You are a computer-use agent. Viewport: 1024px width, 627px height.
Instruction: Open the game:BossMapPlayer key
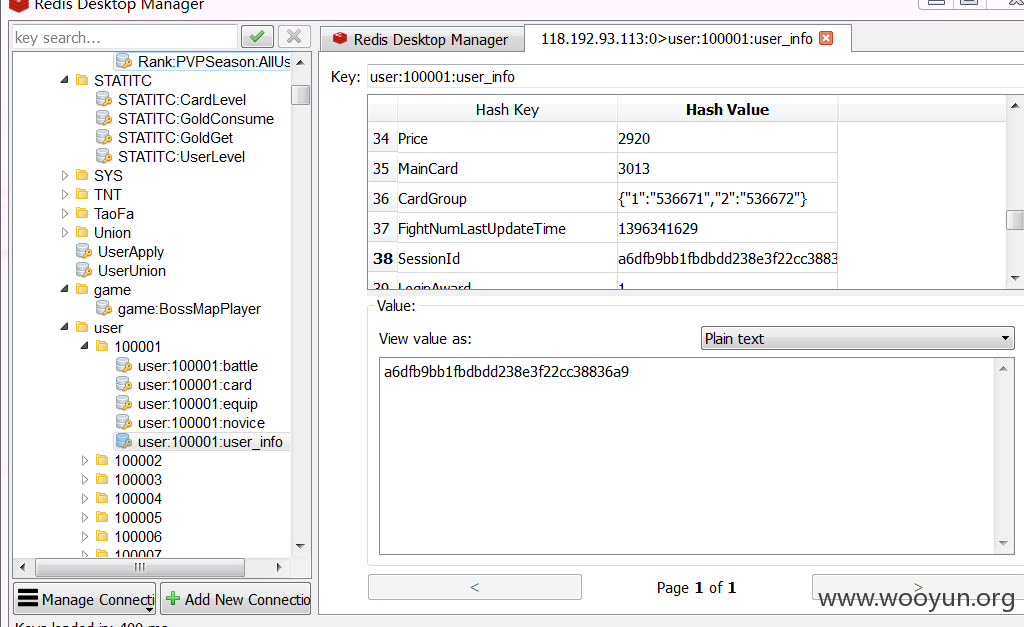click(x=189, y=309)
